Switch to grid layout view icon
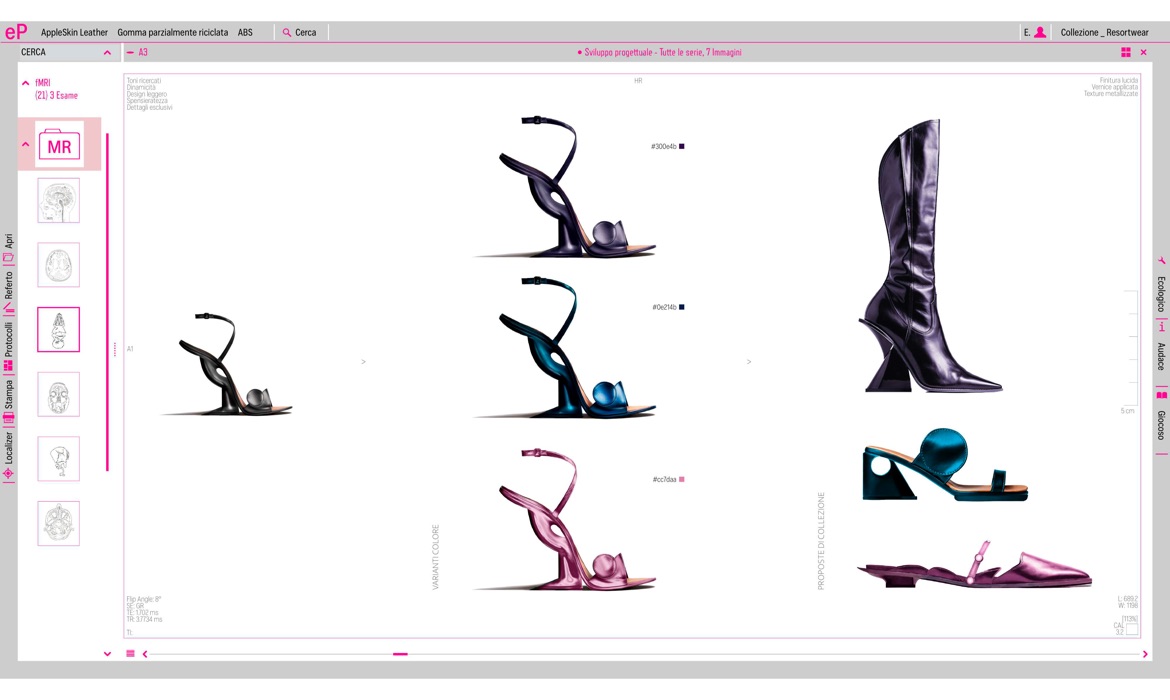Screen dimensions: 1170x700 coord(1126,52)
